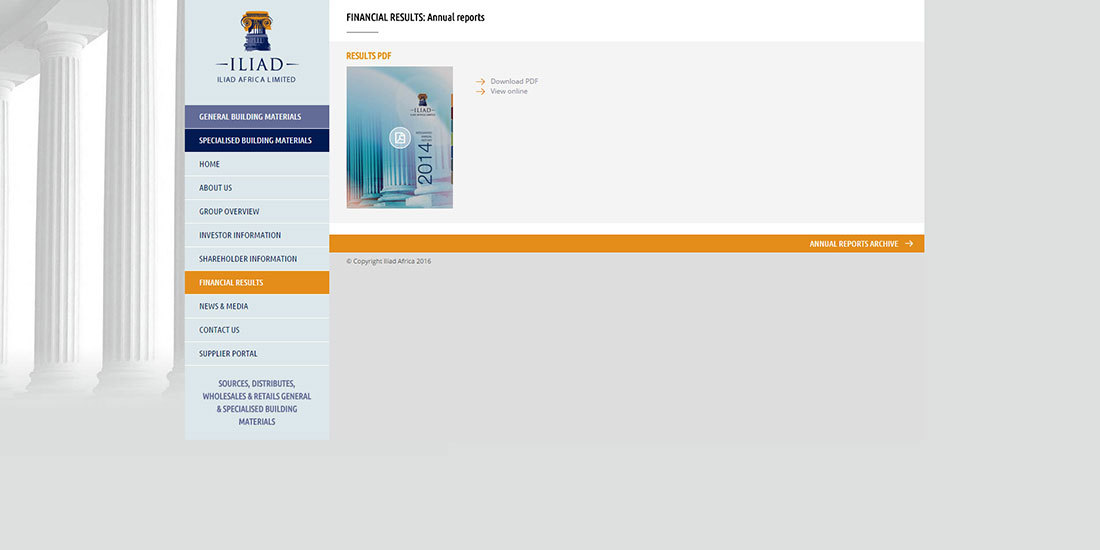Select General Building Materials tab
Image resolution: width=1100 pixels, height=550 pixels.
coord(257,117)
